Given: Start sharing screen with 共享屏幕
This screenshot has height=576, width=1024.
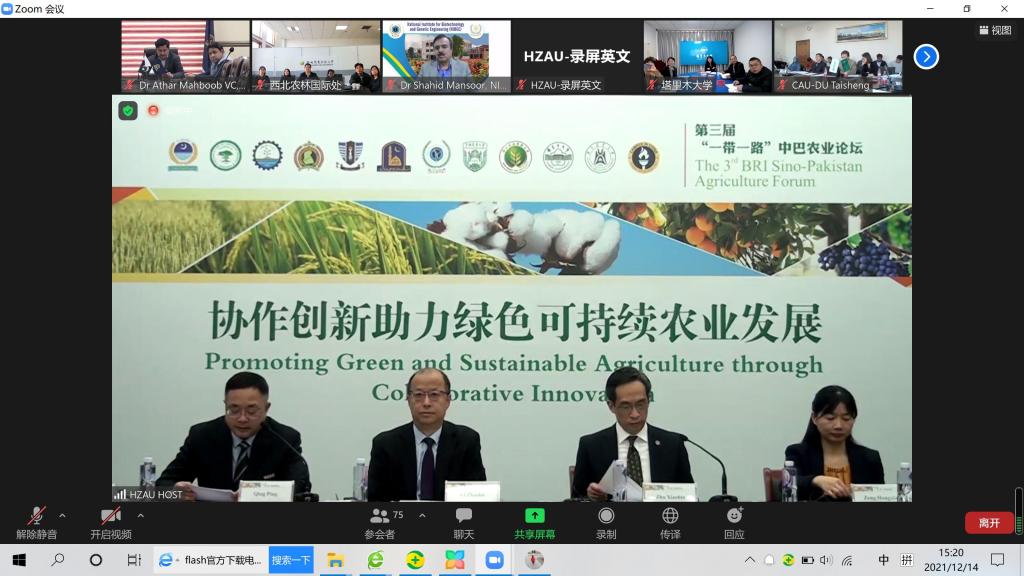Looking at the screenshot, I should click(x=535, y=521).
